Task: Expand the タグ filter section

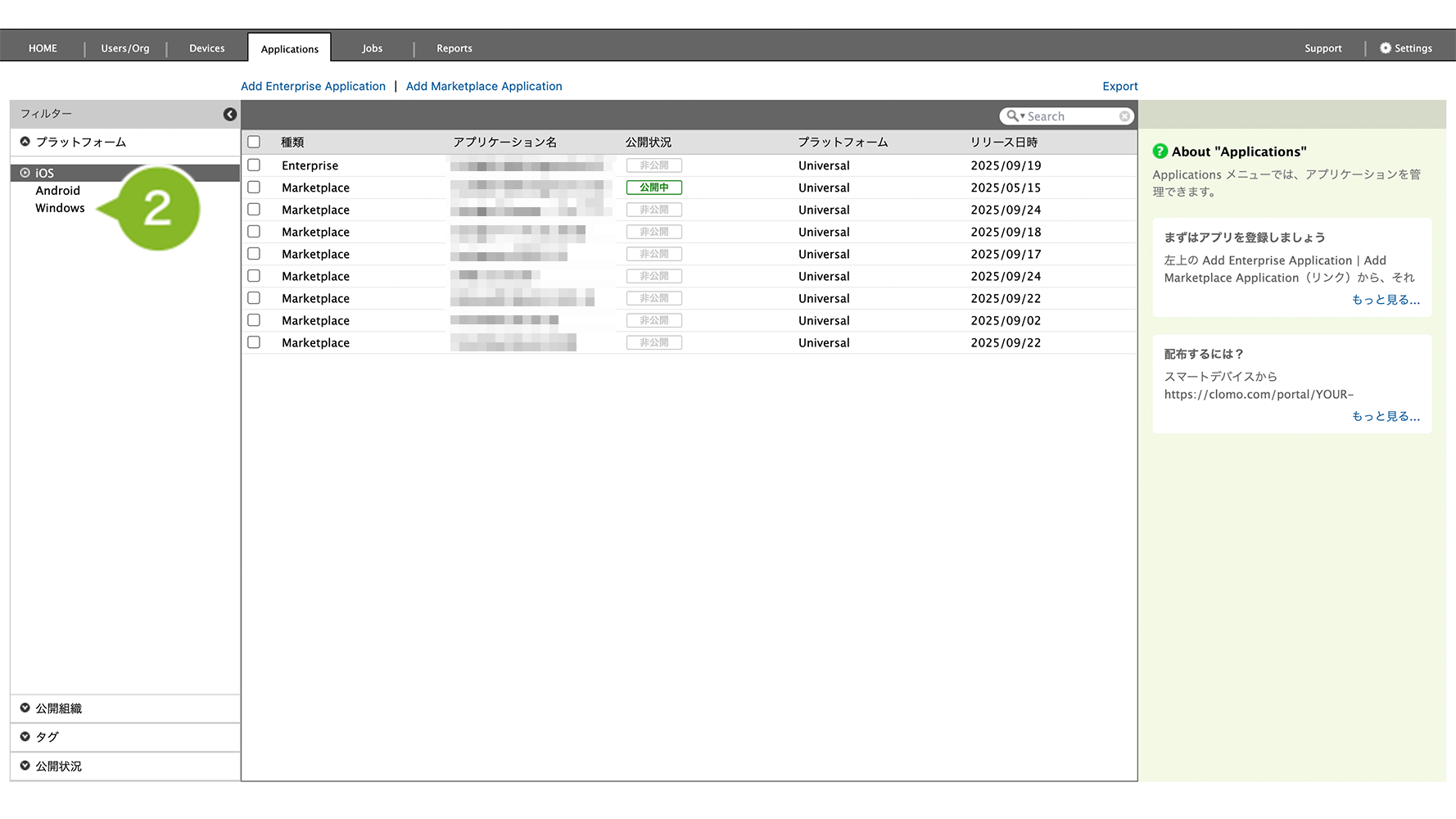Action: click(x=25, y=737)
